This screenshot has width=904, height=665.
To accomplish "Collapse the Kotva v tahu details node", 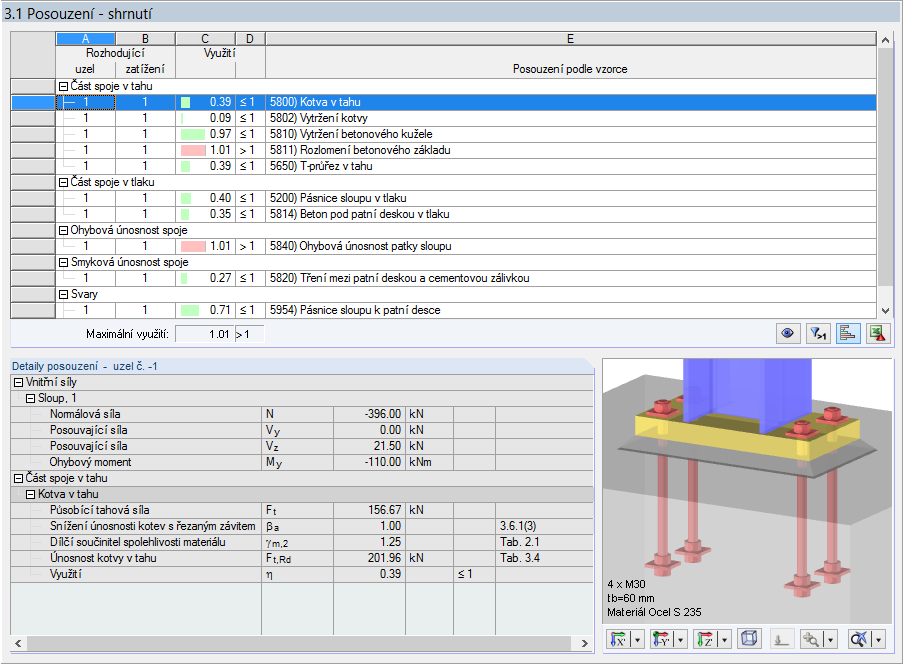I will click(31, 494).
